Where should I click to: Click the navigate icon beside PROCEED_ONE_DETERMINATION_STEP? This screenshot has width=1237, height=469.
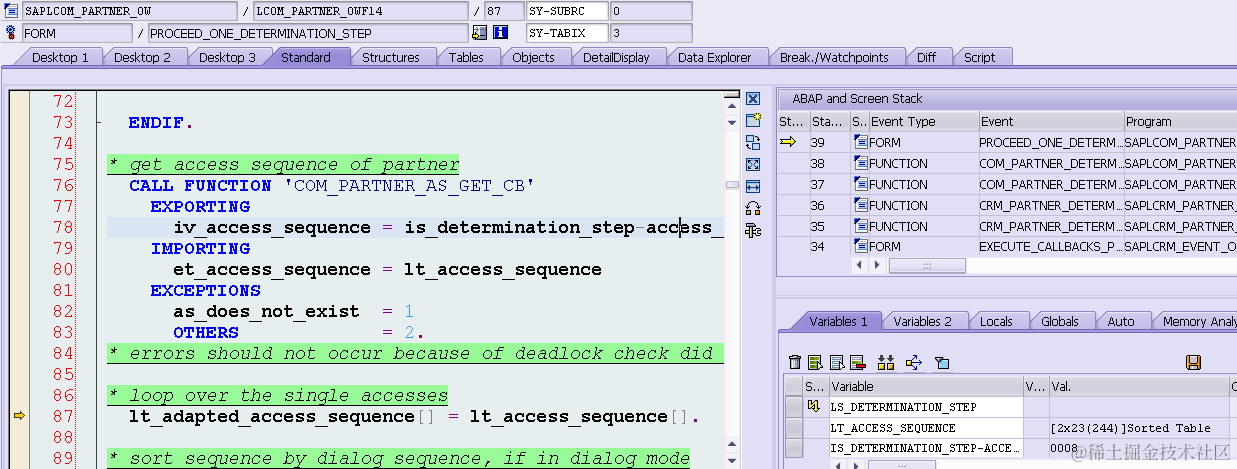click(x=480, y=33)
